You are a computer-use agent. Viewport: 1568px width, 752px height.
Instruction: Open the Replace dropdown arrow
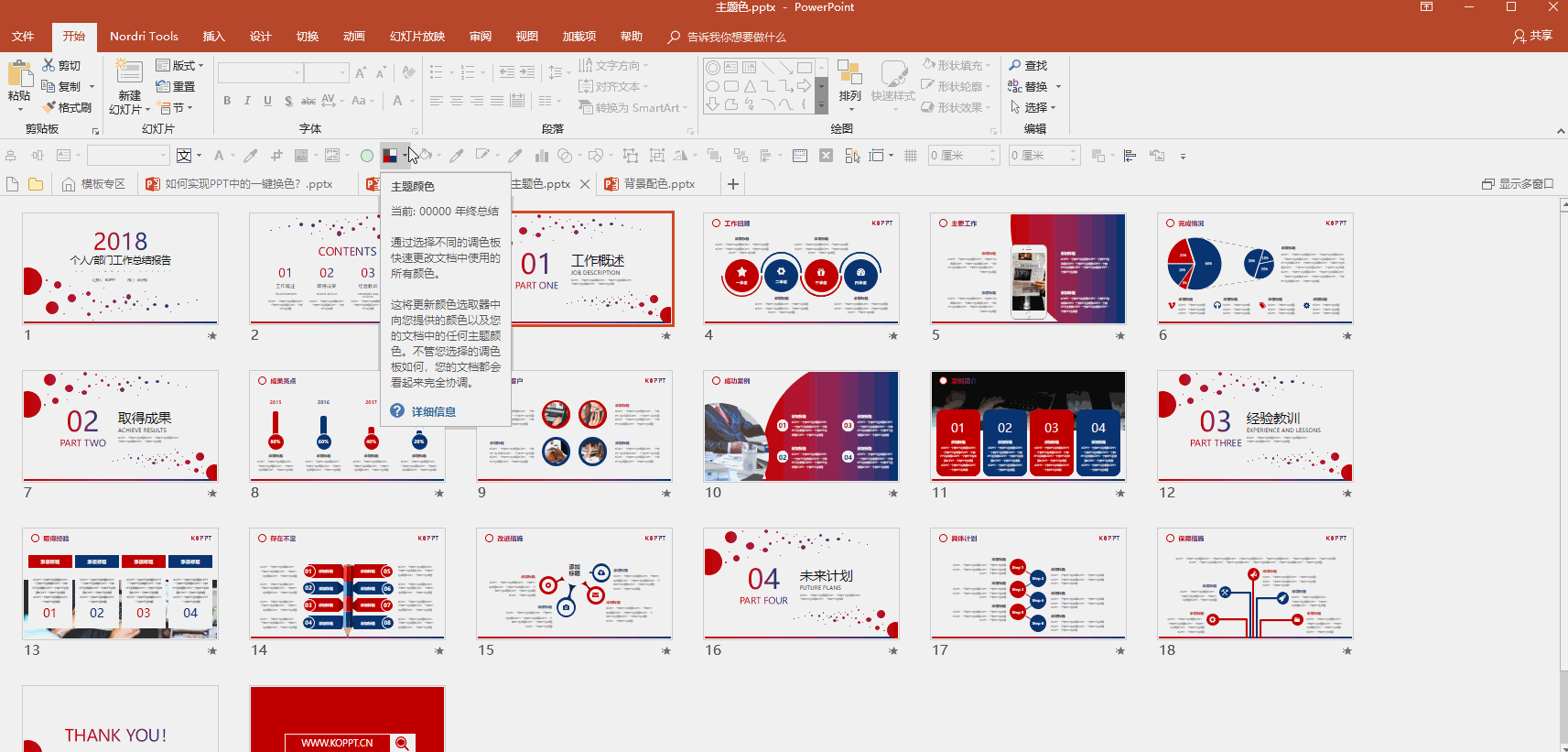pyautogui.click(x=1058, y=87)
